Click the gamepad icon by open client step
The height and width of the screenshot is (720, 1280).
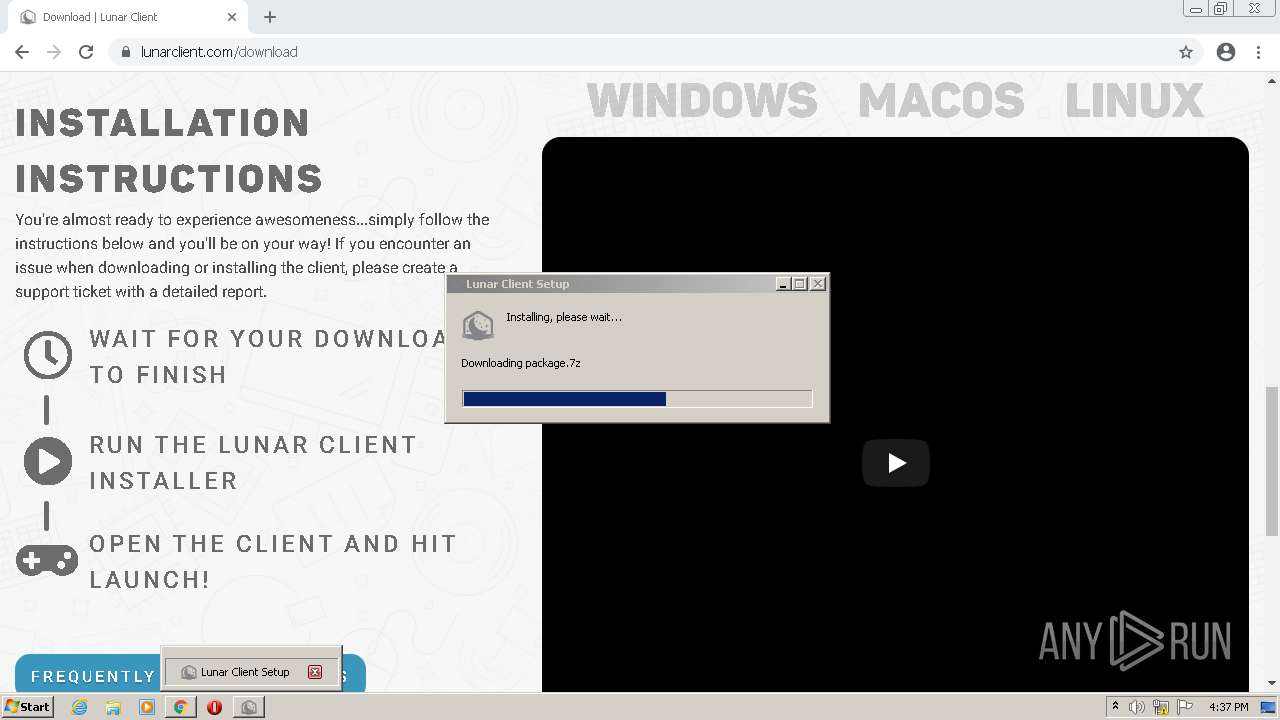coord(47,560)
